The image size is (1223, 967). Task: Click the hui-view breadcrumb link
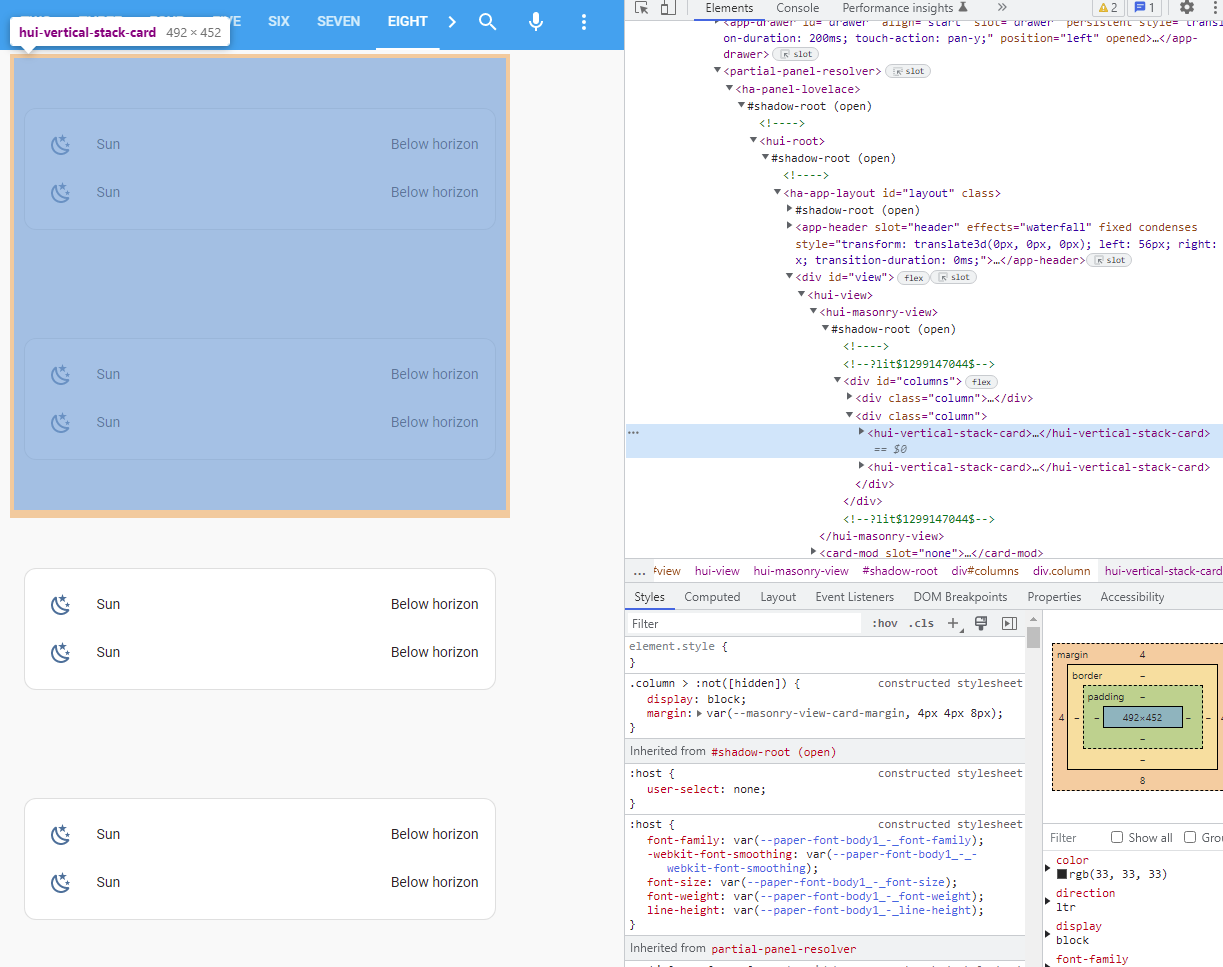point(717,571)
